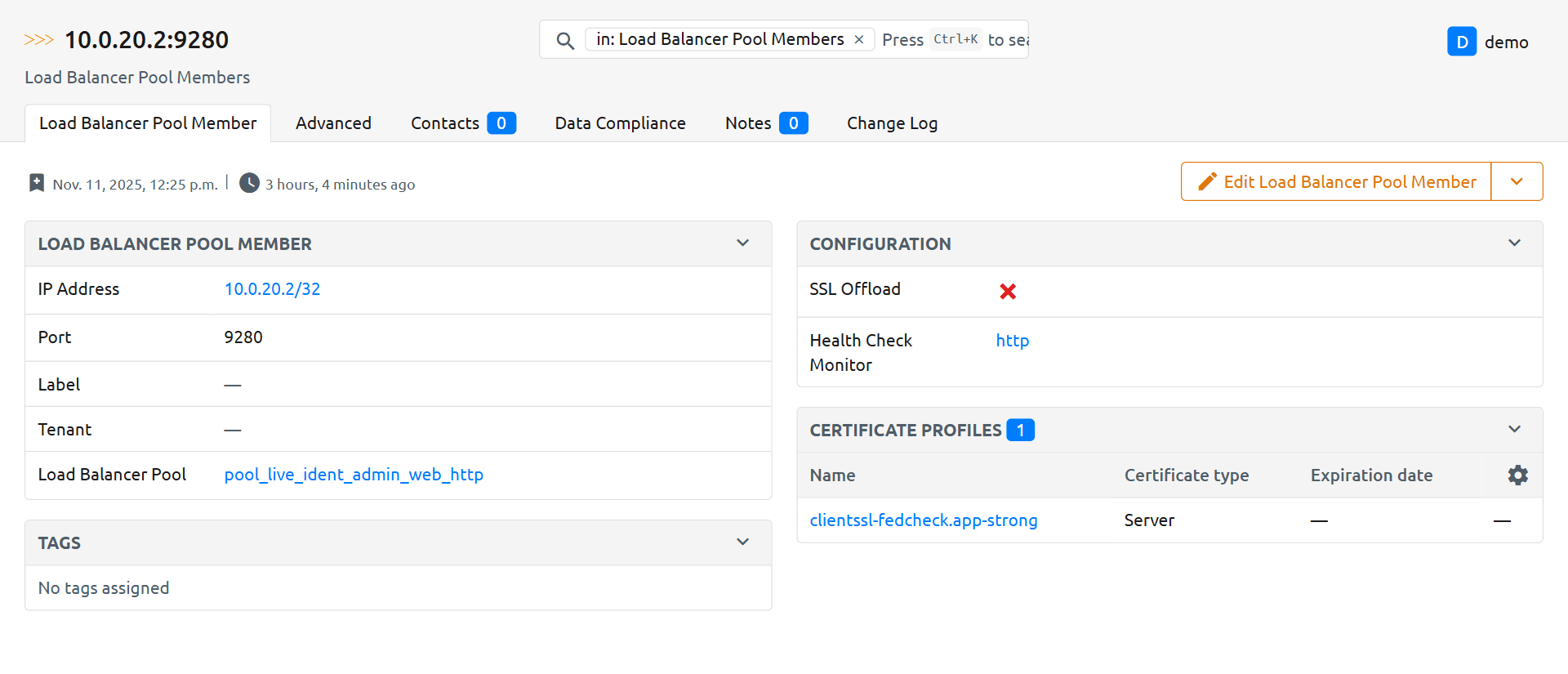Collapse the Load Balancer Pool Member panel

pyautogui.click(x=742, y=243)
